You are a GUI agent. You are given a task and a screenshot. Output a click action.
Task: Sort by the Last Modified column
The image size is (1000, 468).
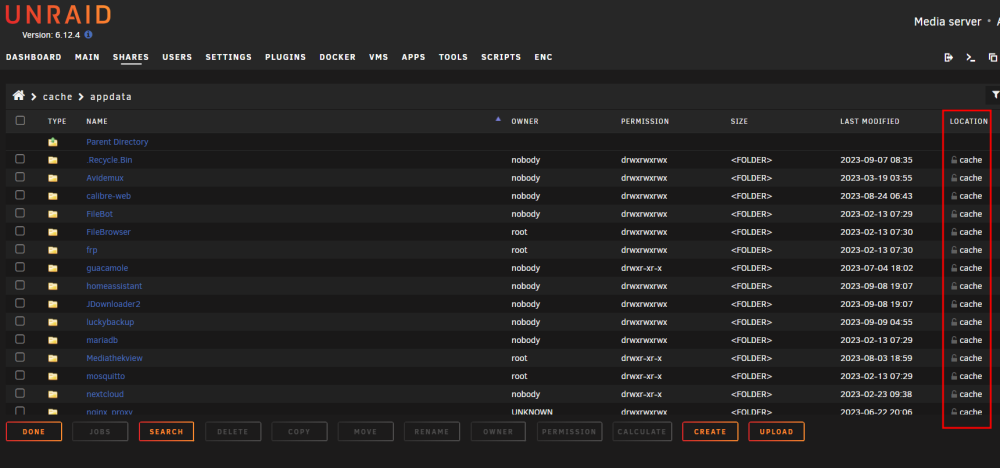click(x=870, y=121)
